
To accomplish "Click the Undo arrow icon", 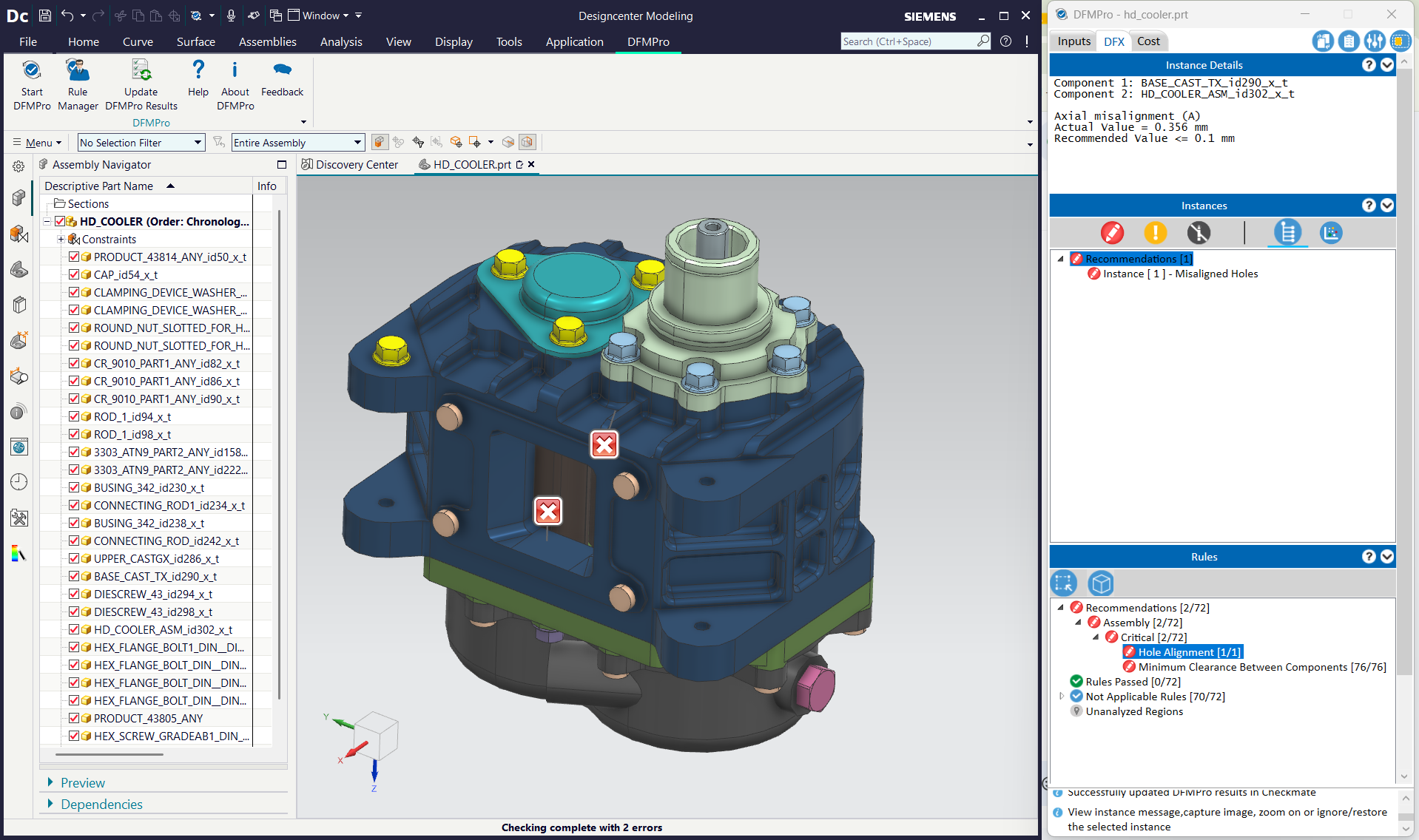I will pos(67,16).
